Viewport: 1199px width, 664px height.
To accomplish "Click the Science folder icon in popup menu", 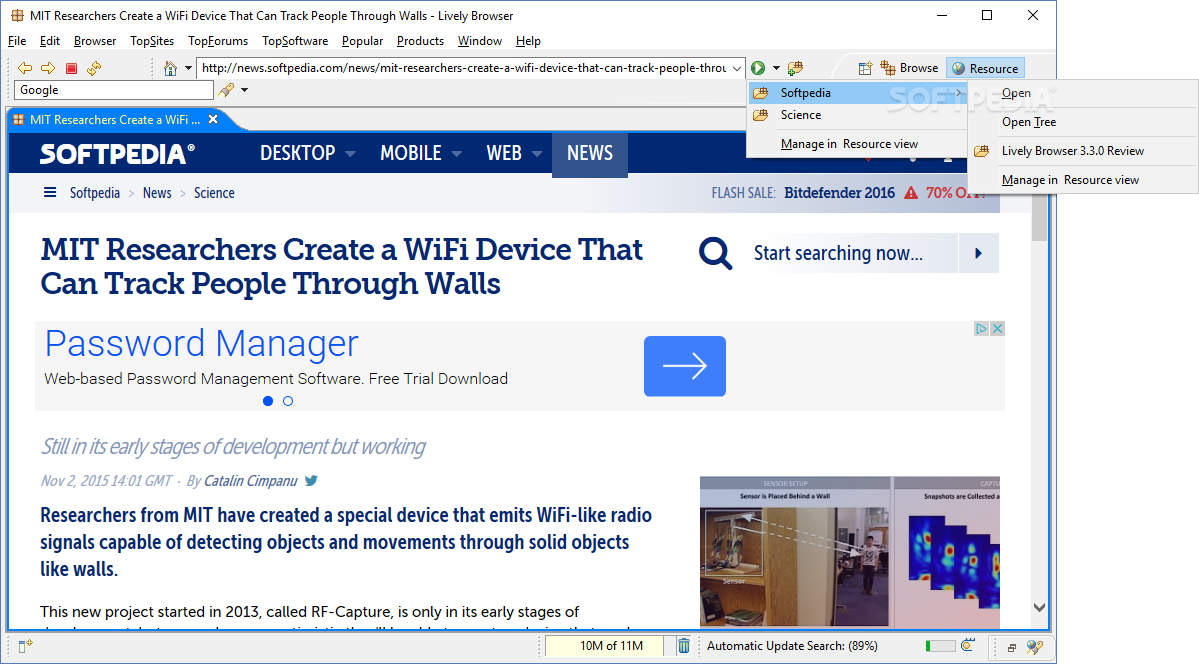I will tap(761, 116).
